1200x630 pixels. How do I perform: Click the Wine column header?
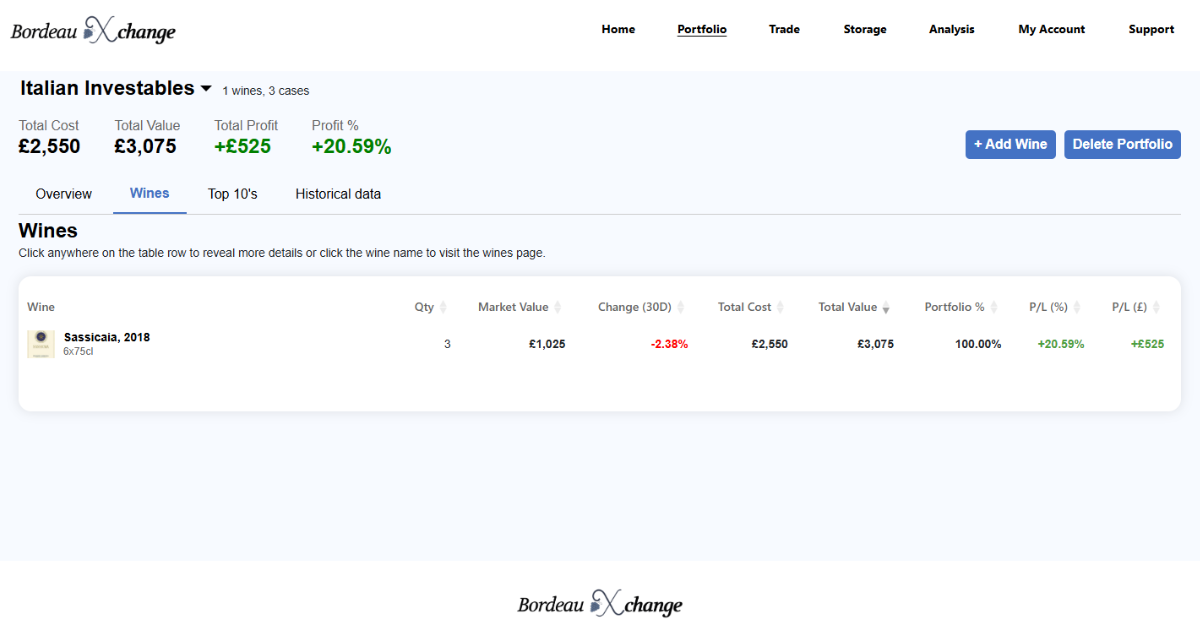pyautogui.click(x=41, y=307)
